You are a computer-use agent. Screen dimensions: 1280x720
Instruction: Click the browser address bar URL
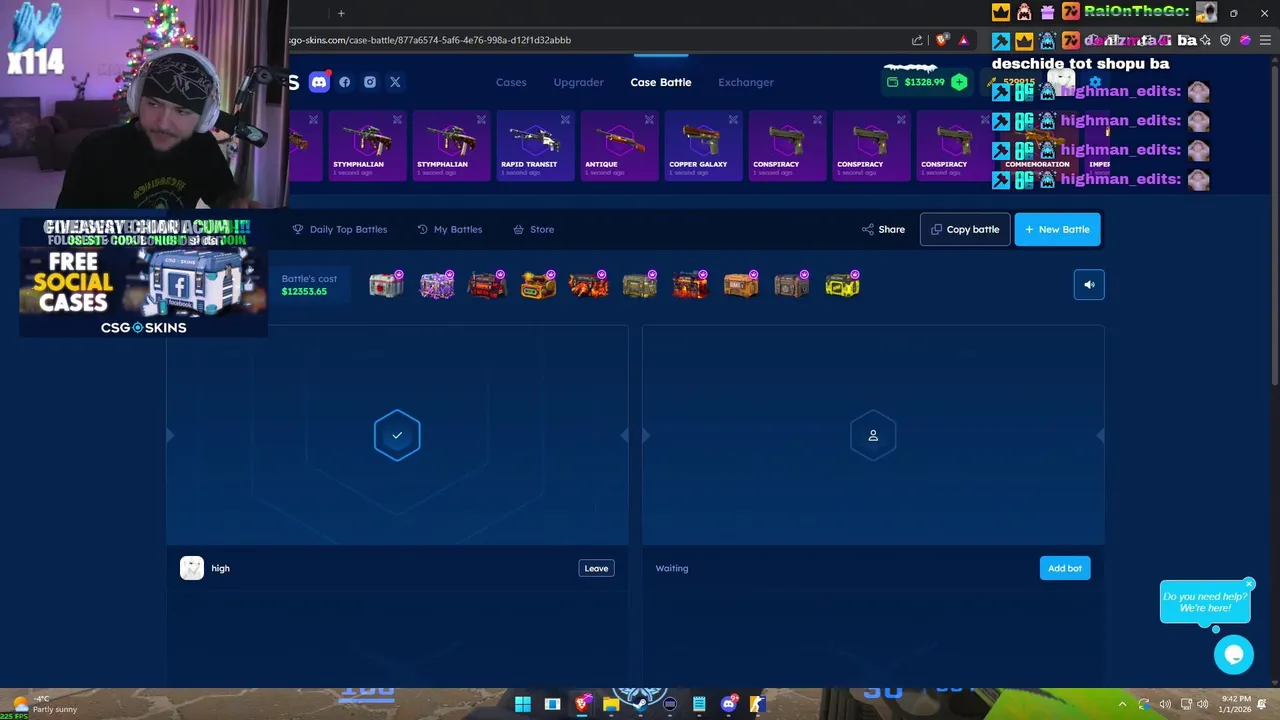point(430,40)
